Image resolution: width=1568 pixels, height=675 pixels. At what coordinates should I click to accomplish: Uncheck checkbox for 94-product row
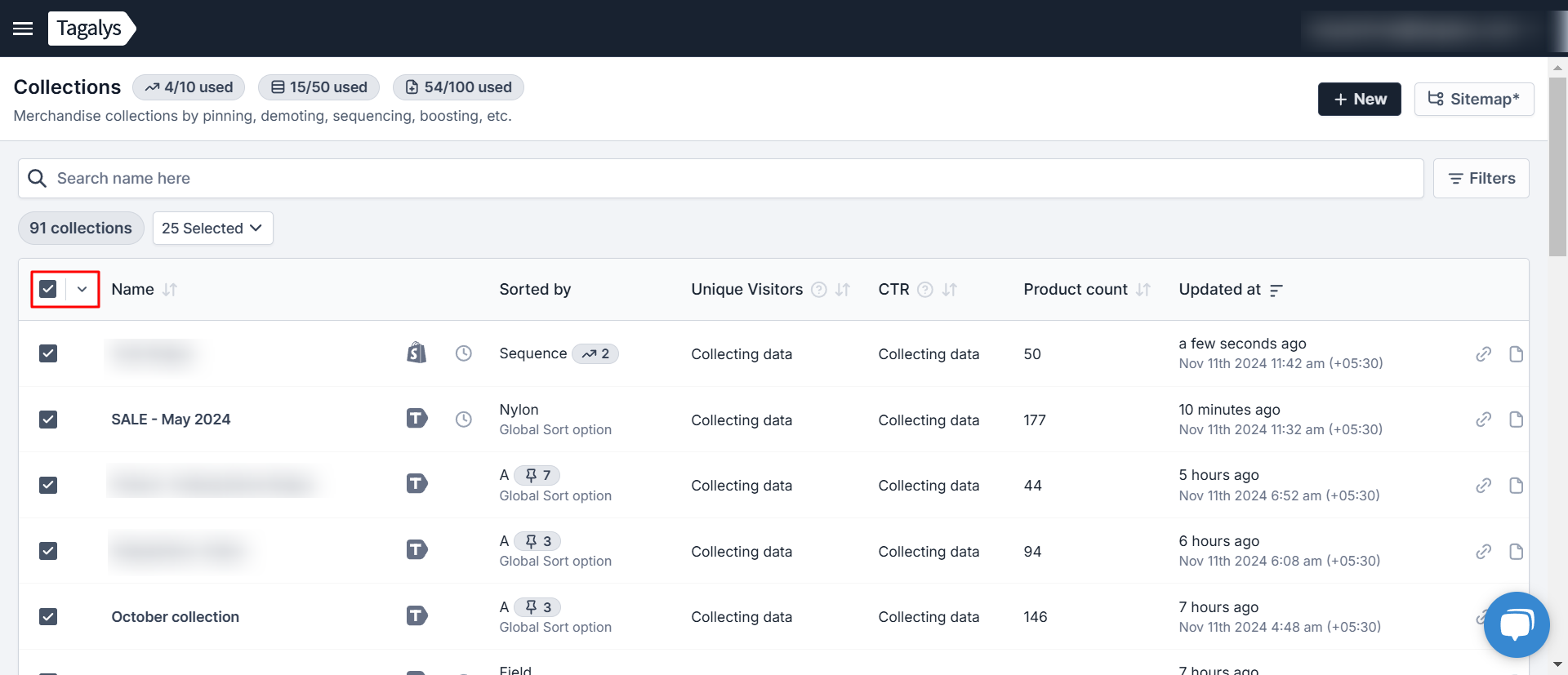pyautogui.click(x=48, y=551)
